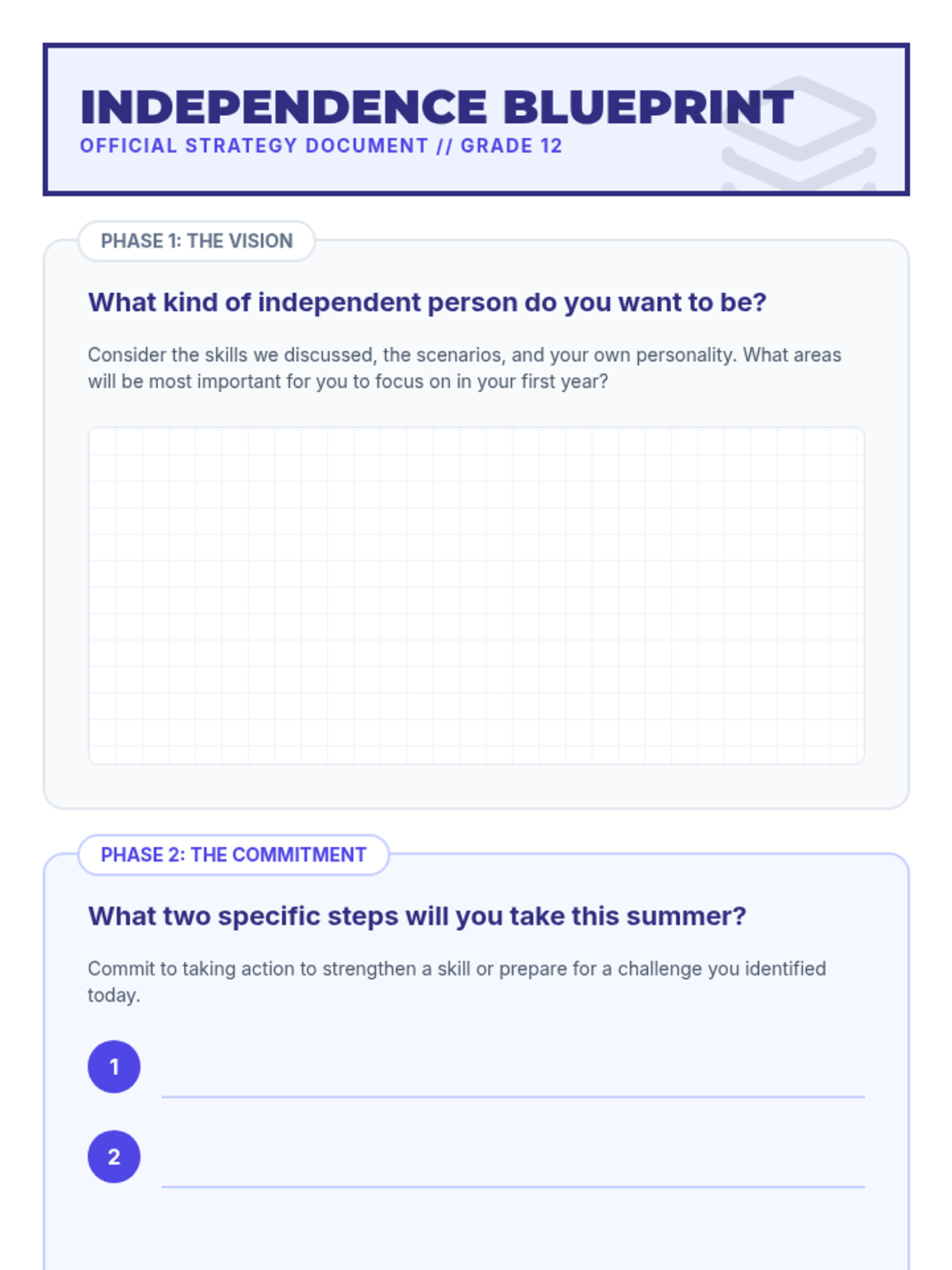Click the heading about two specific summer steps

(416, 916)
